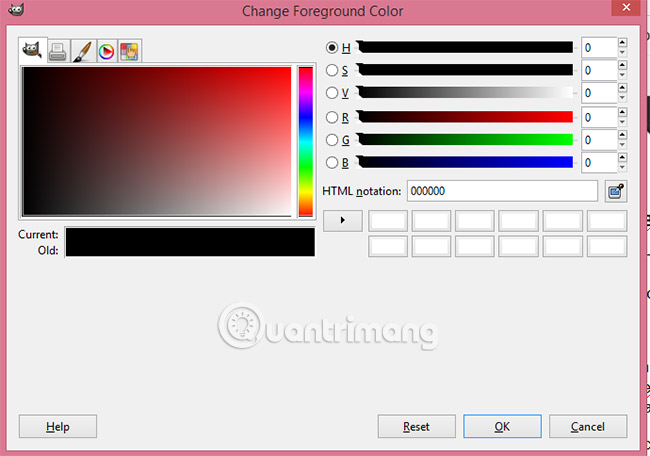Click the eyedropper pick-color icon
Screen dimensions: 650x456
tap(616, 191)
